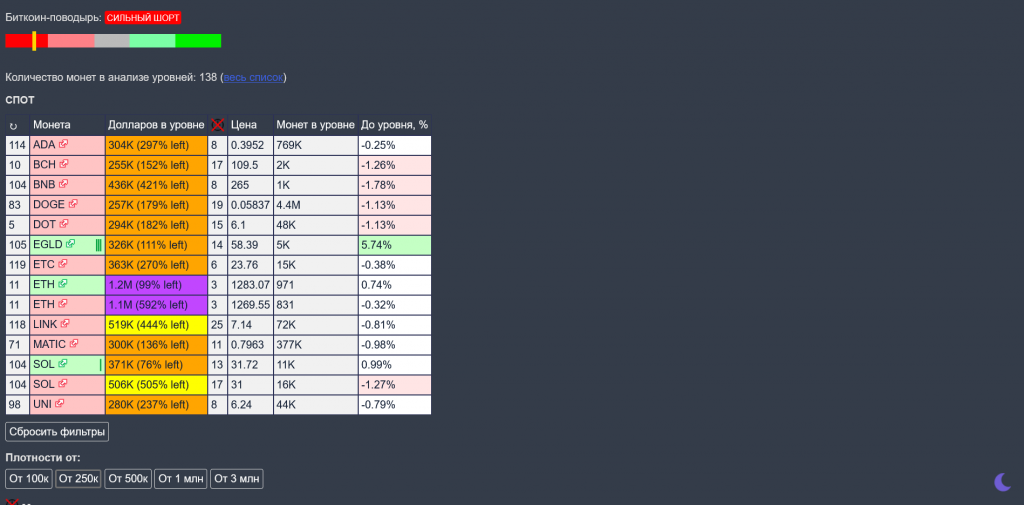Sort by the "Монета" column header
Image resolution: width=1024 pixels, height=505 pixels.
point(52,125)
